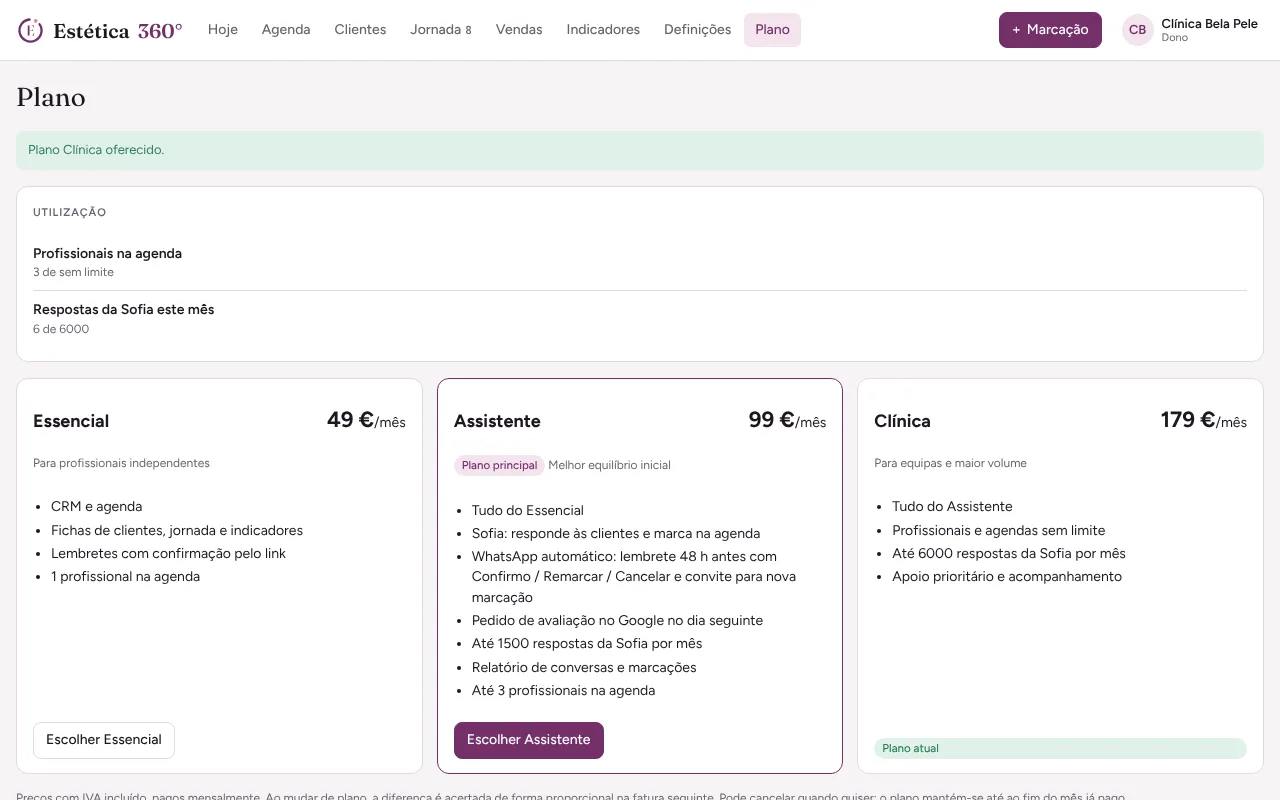This screenshot has height=800, width=1280.
Task: Click the 3 de sem limite value
Action: (x=73, y=272)
